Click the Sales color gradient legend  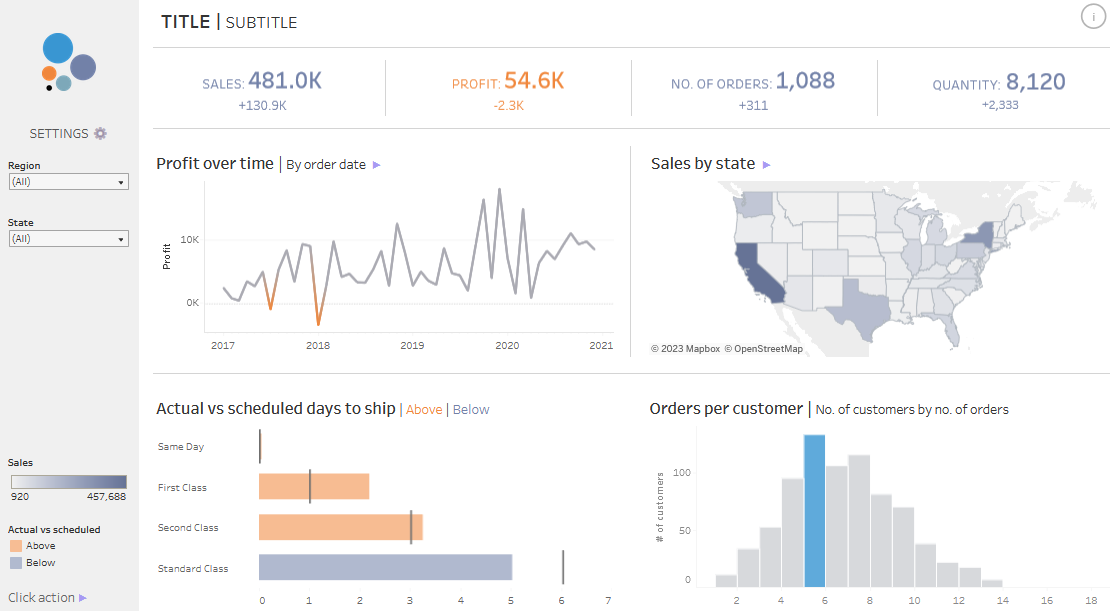68,482
